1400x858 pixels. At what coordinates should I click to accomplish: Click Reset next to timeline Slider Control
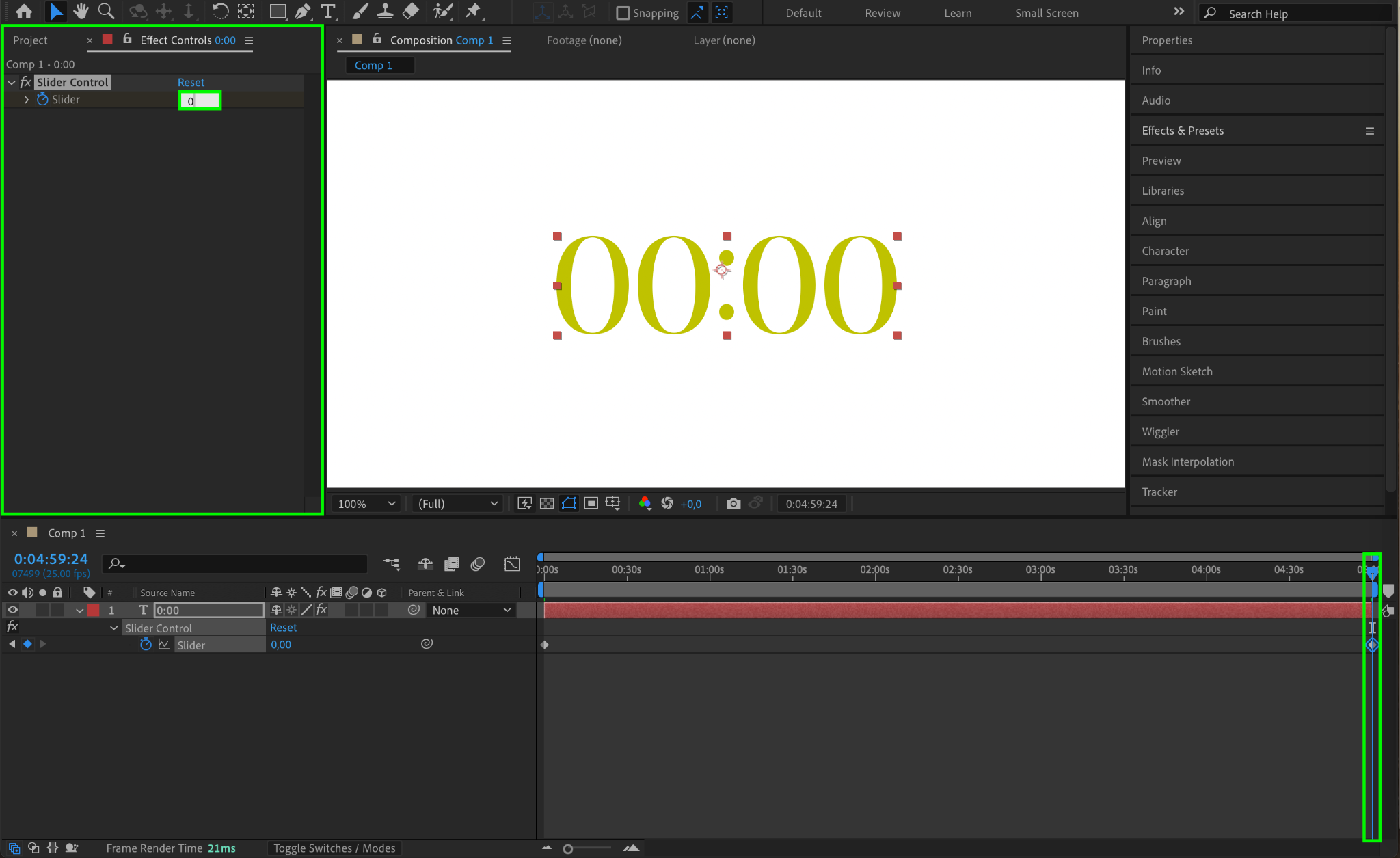pos(283,628)
